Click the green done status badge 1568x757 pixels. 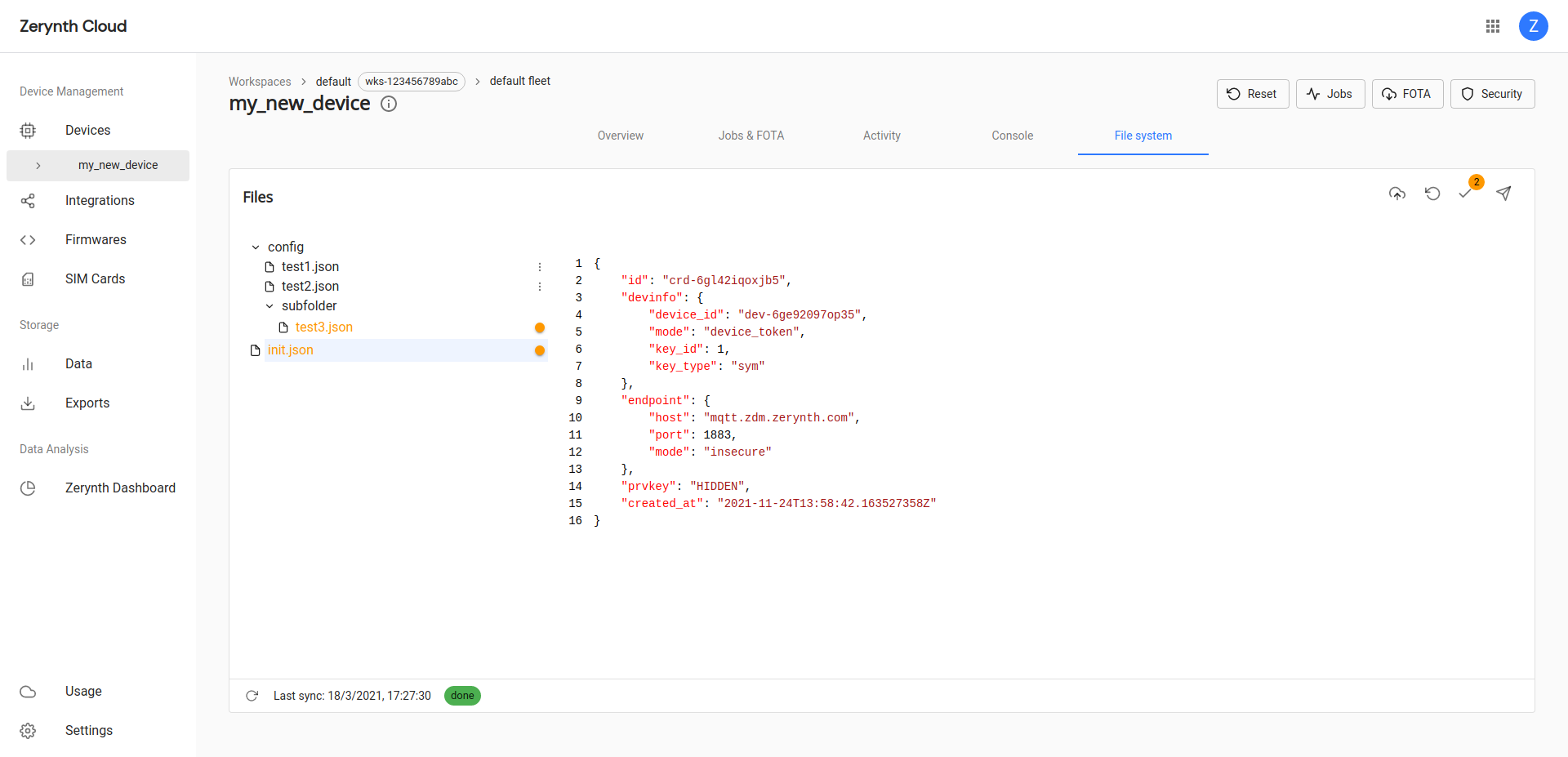(x=462, y=696)
